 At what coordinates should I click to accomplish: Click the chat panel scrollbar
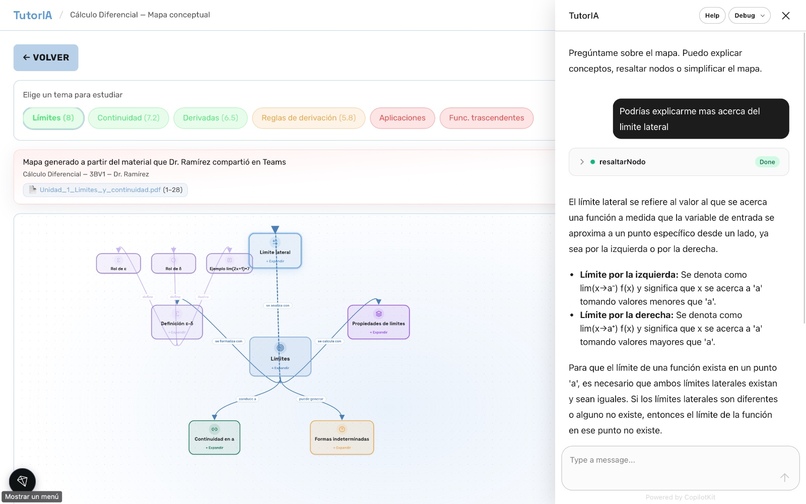pyautogui.click(x=803, y=177)
